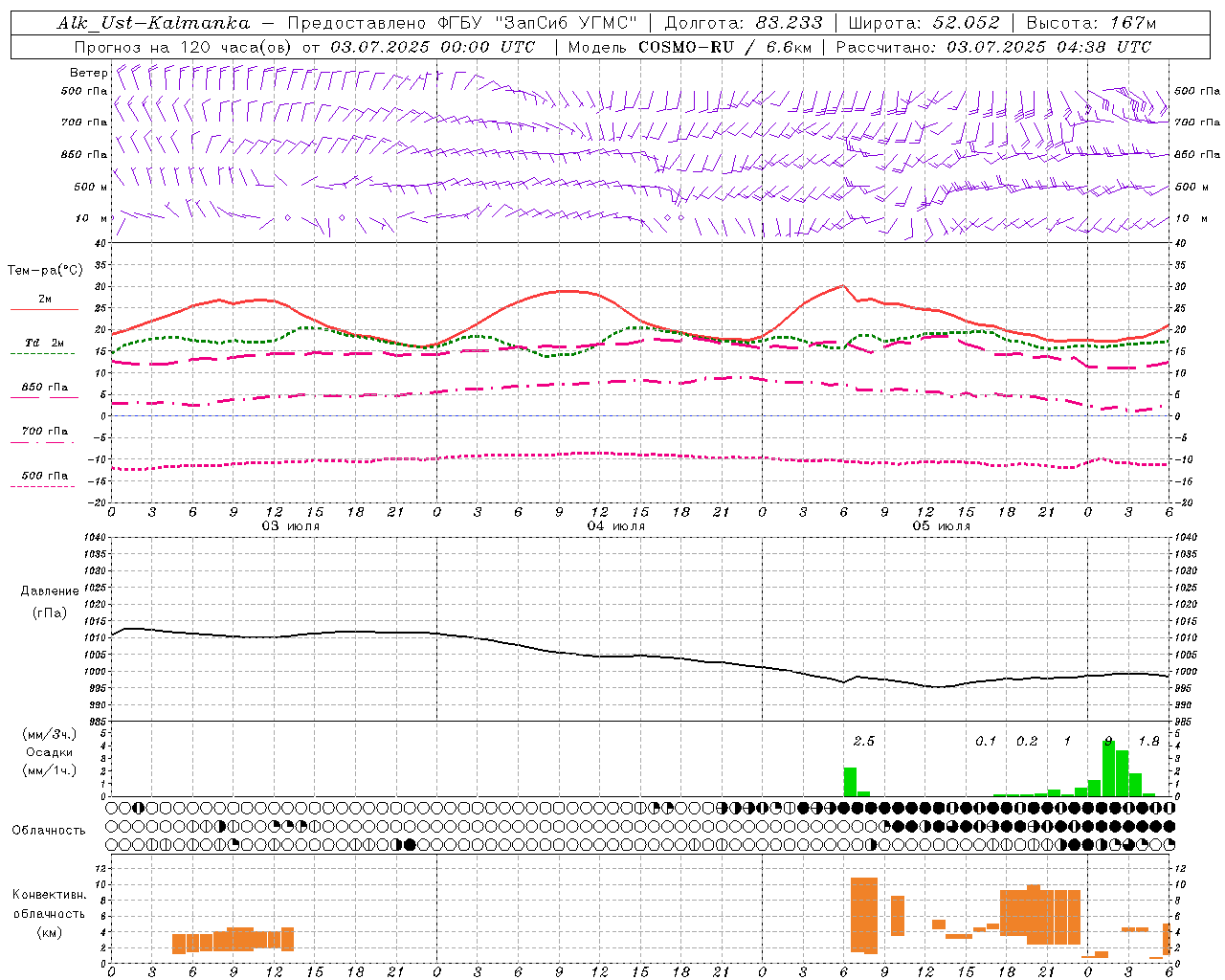Click the Модель COSMO-RU / 6.6км label

point(690,47)
